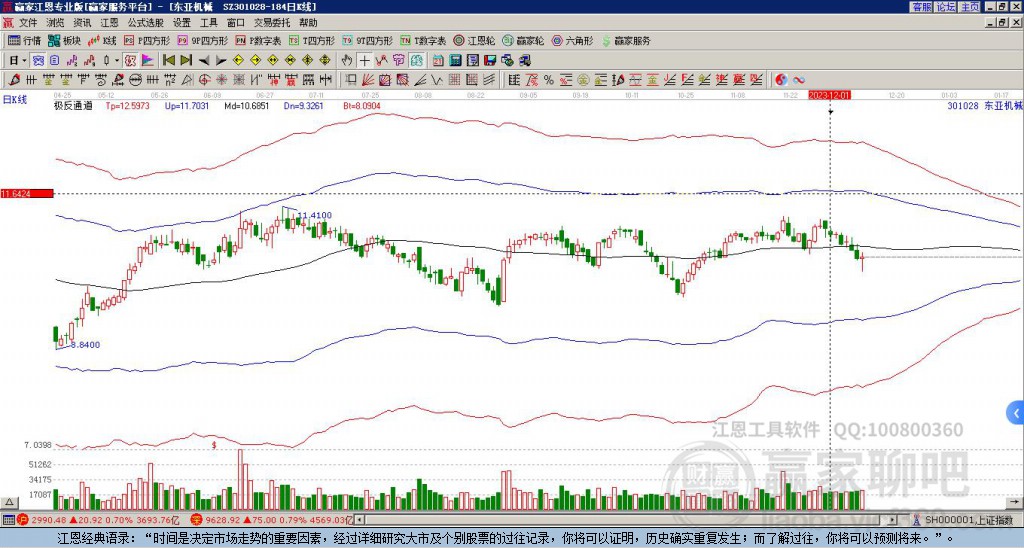The width and height of the screenshot is (1024, 548).
Task: Click the 极反通道 indicator name
Action: point(73,105)
